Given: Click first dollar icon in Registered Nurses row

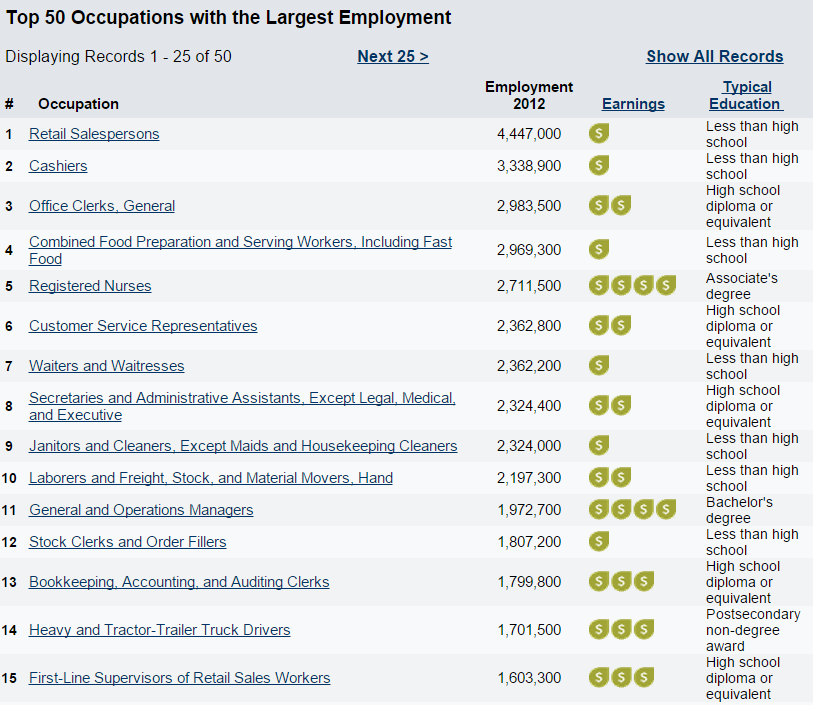Looking at the screenshot, I should pos(599,285).
